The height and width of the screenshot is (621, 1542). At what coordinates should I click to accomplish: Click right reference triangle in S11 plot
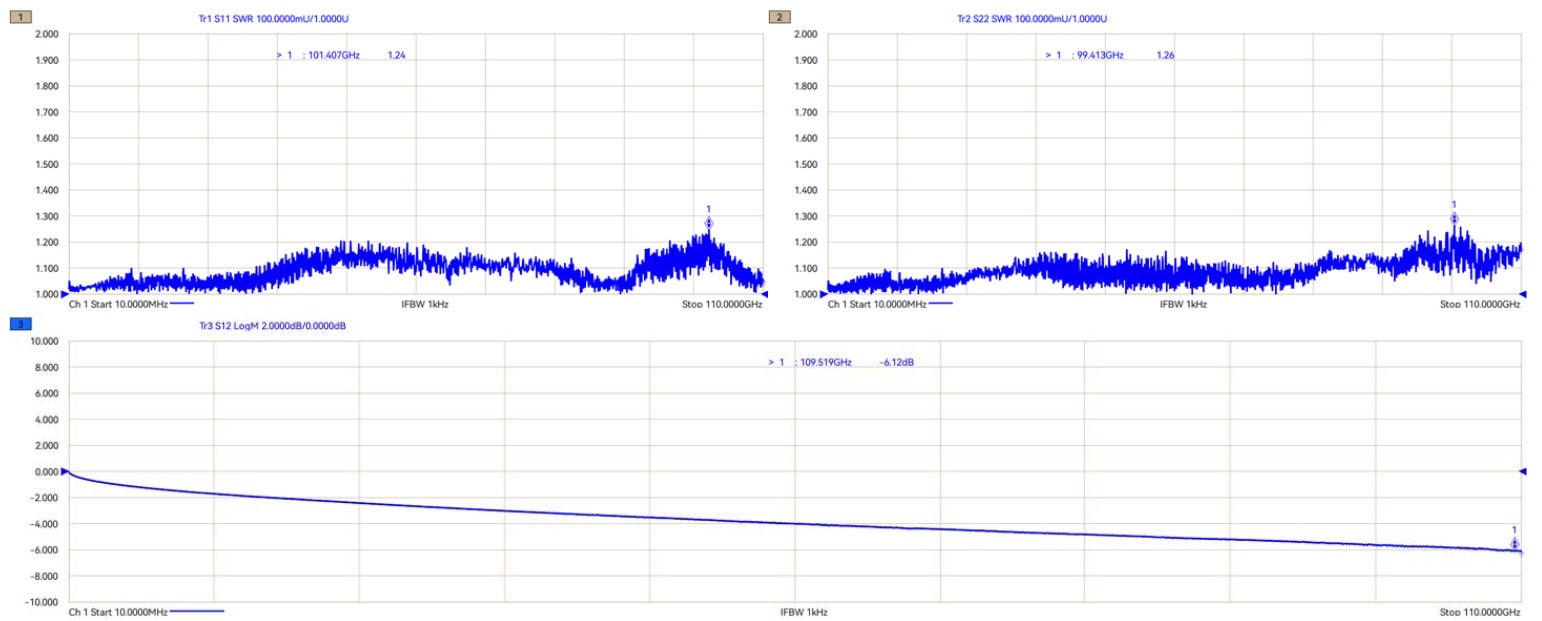(765, 294)
